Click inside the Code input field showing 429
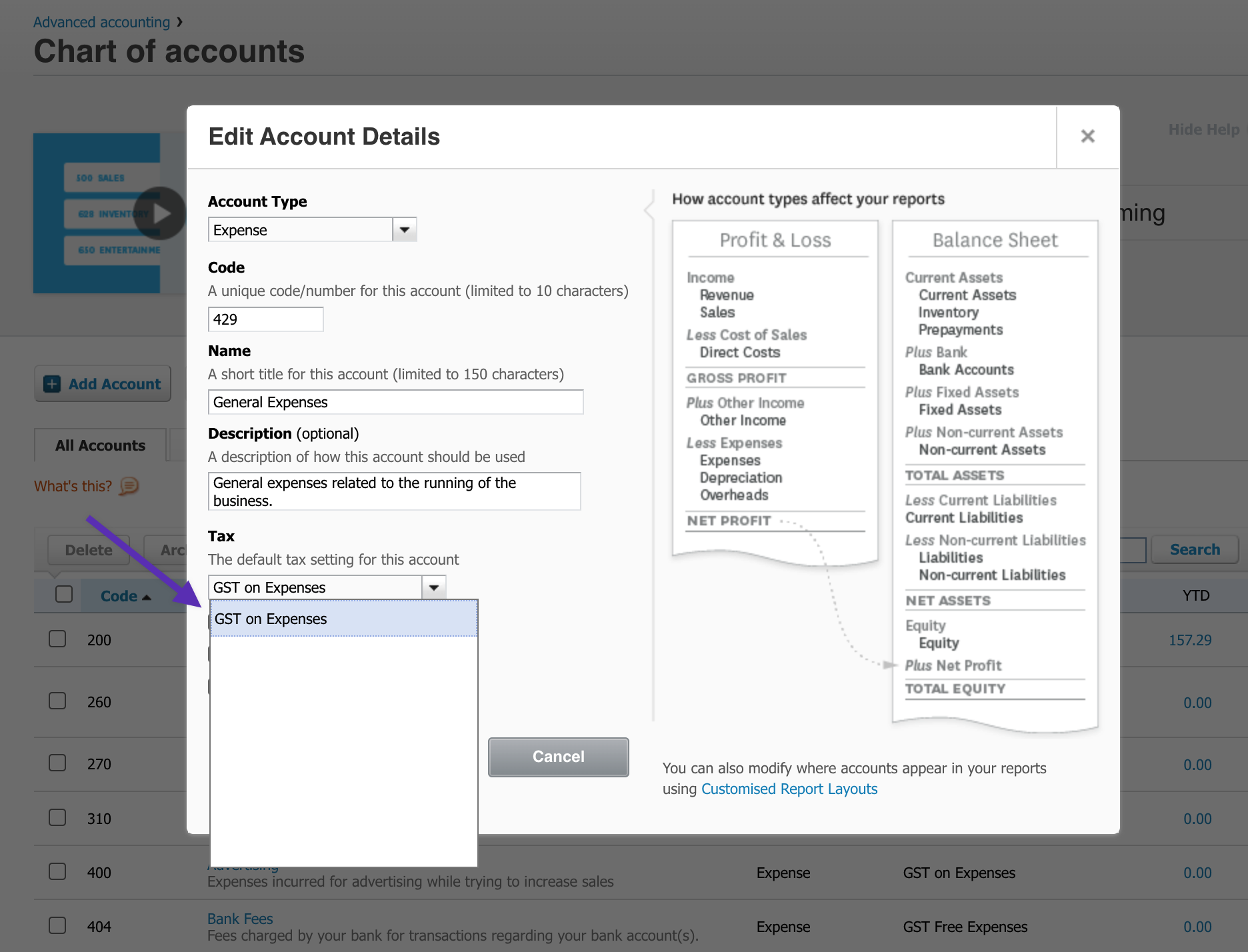This screenshot has width=1248, height=952. tap(265, 319)
